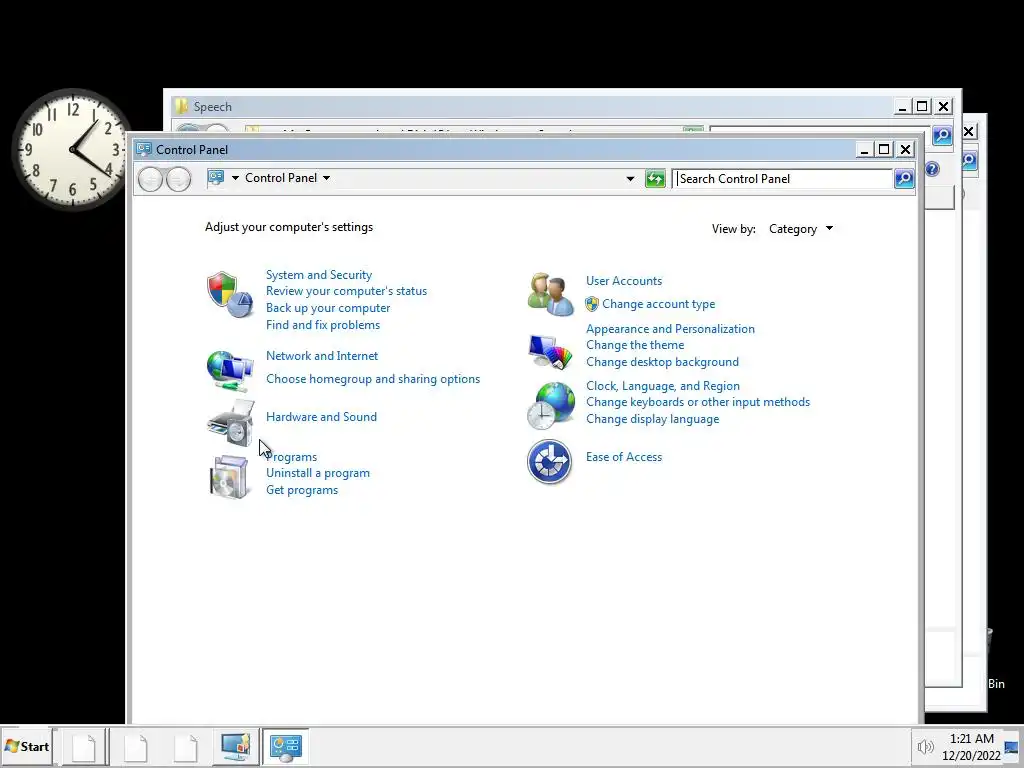Click the Speech window folder title icon
The height and width of the screenshot is (768, 1024).
(181, 106)
